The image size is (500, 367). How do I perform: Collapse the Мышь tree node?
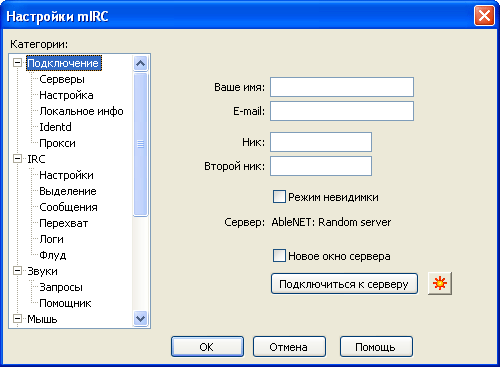(18, 319)
